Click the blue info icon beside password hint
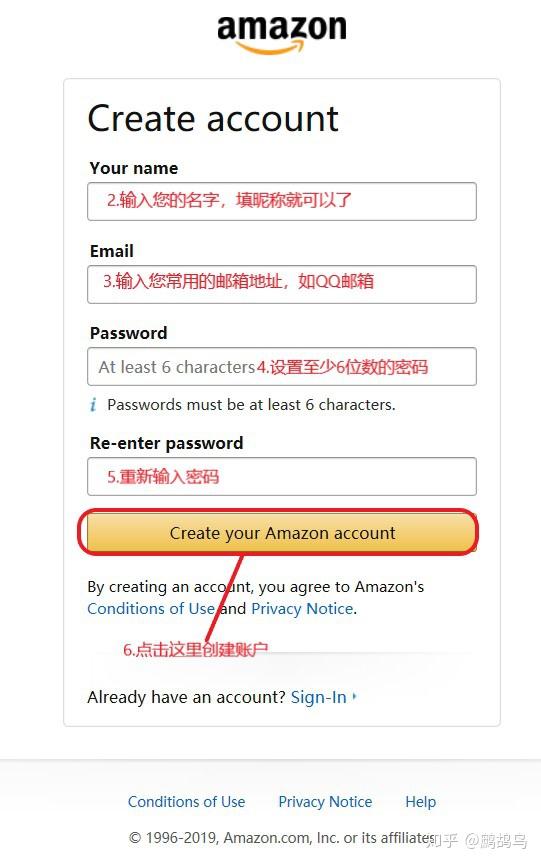The width and height of the screenshot is (541, 865). coord(93,404)
